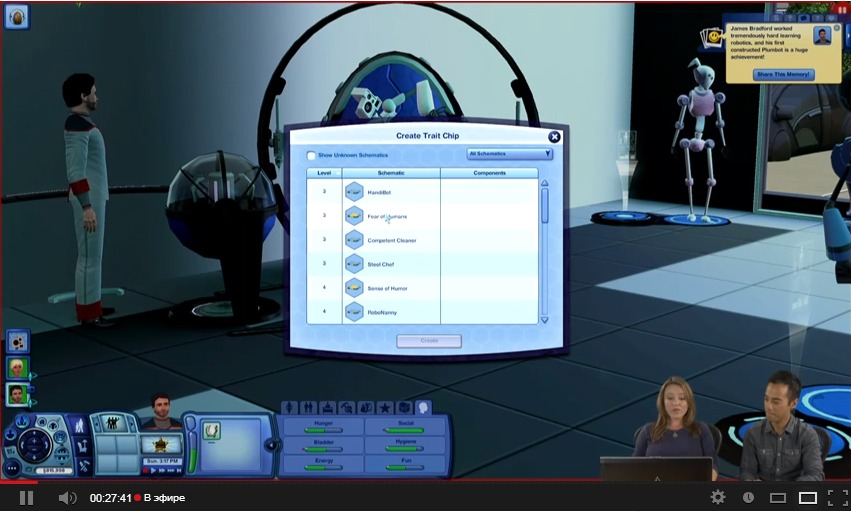Click the wishes group silhouette icon
851x512 pixels.
(x=112, y=423)
